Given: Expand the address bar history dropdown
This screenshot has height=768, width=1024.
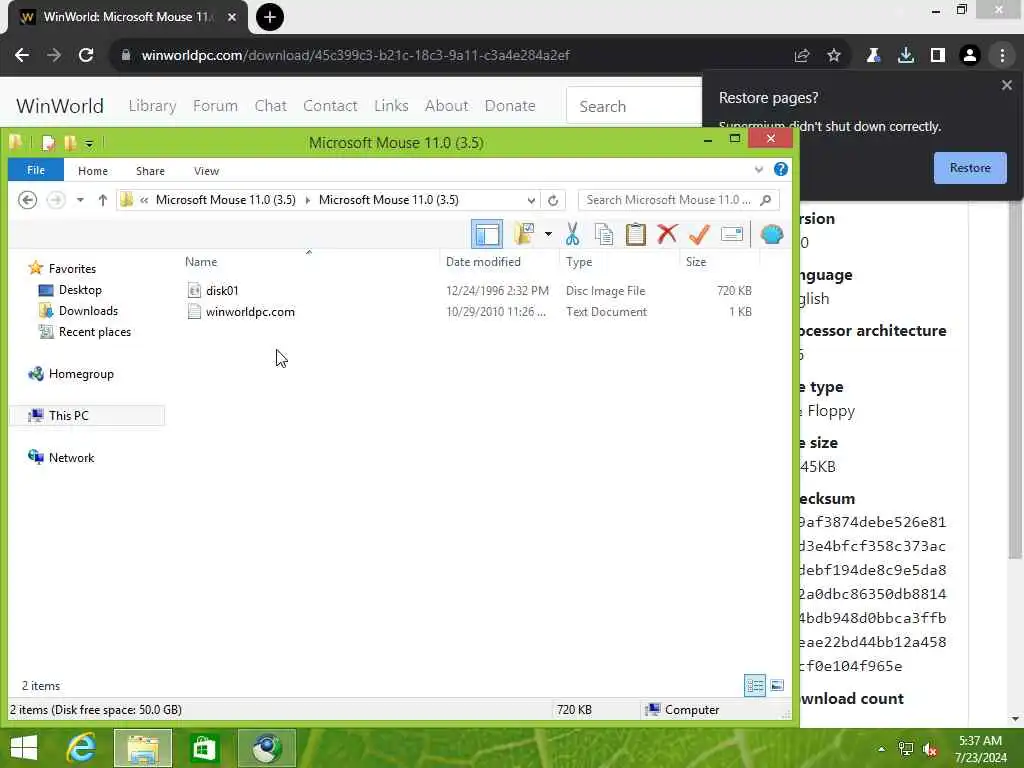Looking at the screenshot, I should pos(531,200).
